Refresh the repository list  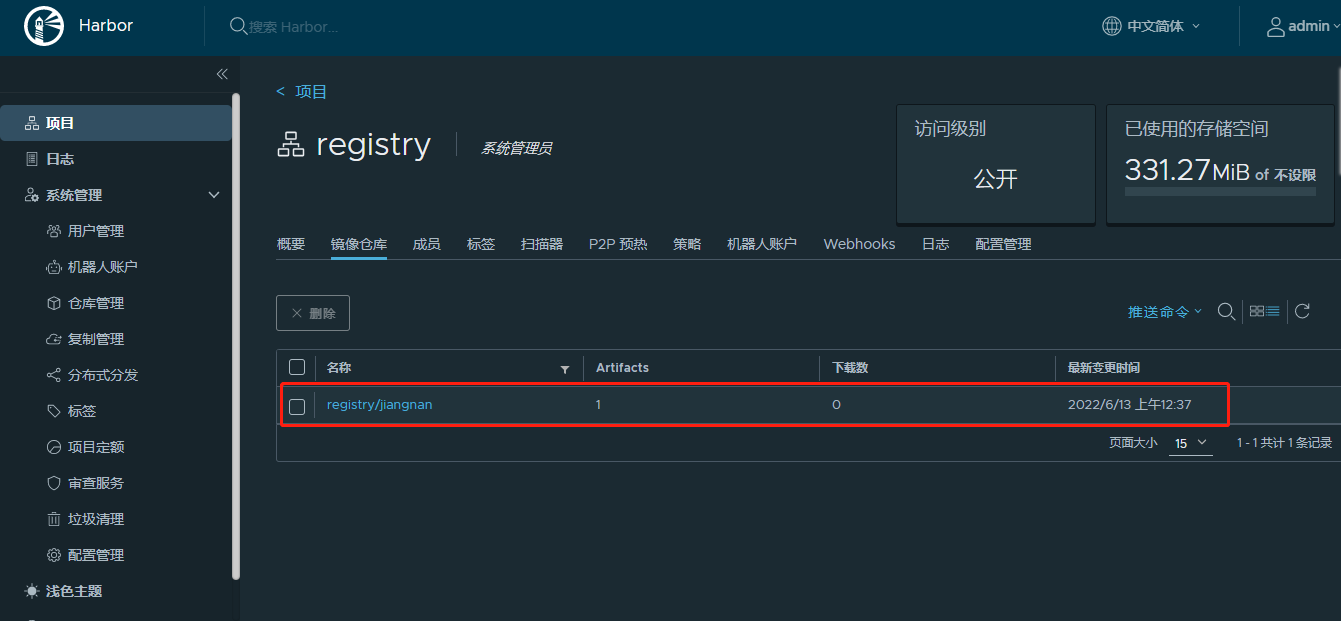pyautogui.click(x=1302, y=312)
